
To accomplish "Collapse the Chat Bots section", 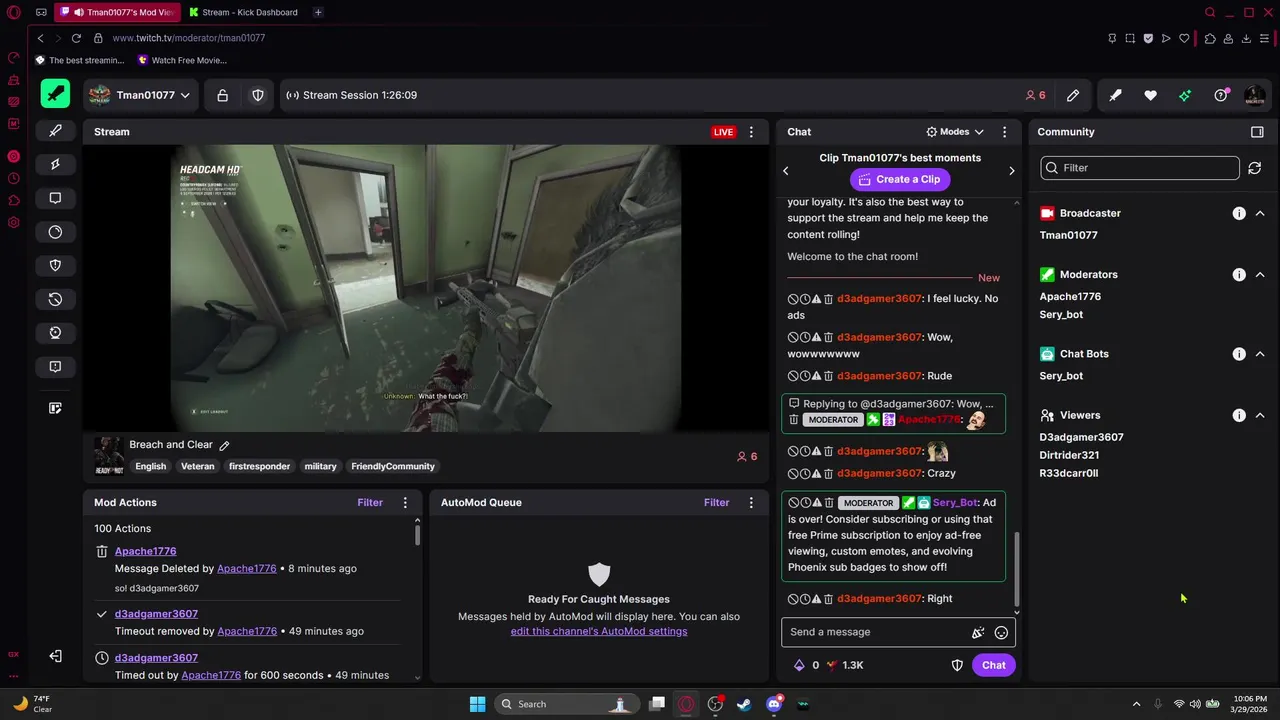I will click(1260, 354).
